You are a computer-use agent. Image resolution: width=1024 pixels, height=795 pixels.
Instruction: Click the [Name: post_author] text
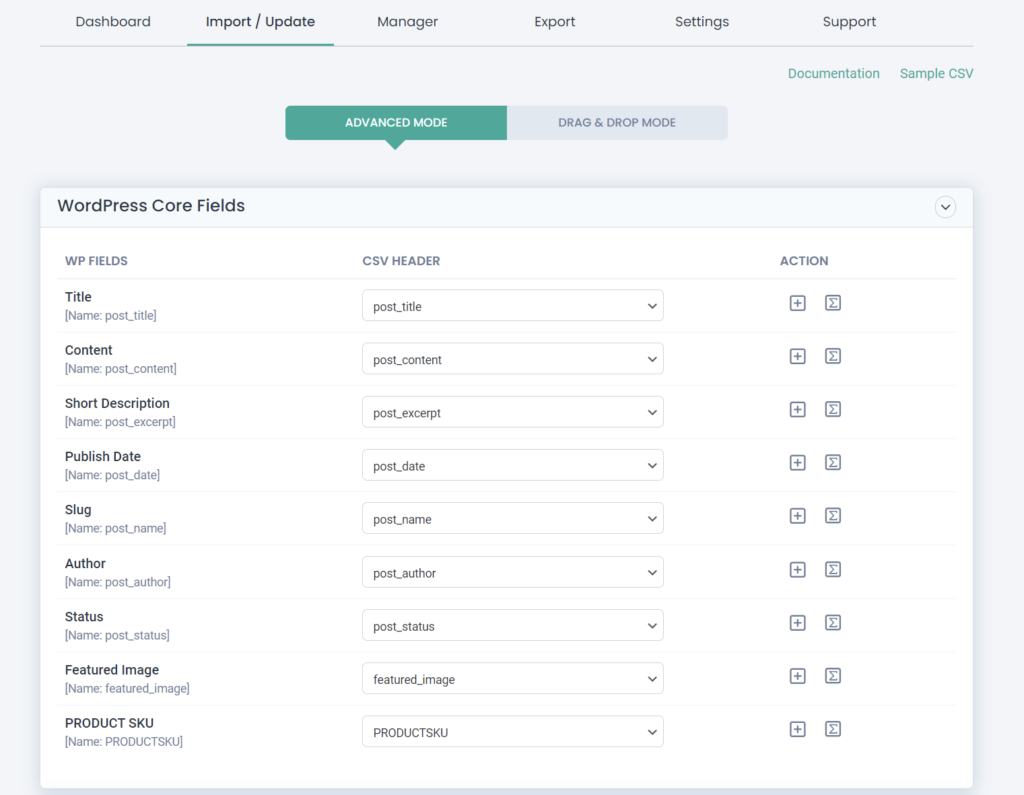coord(118,581)
